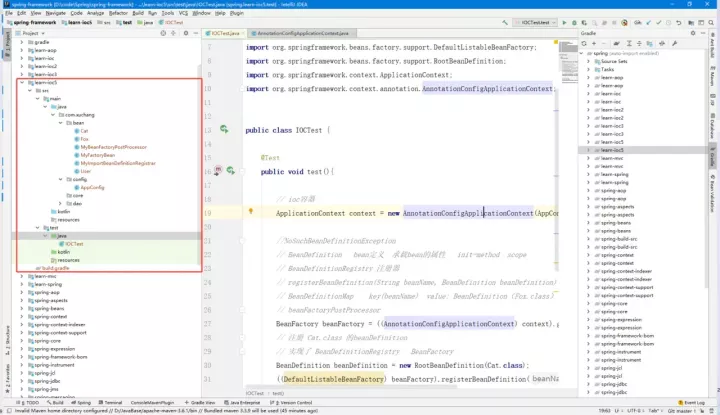Open the Navigate menu

(x=56, y=13)
